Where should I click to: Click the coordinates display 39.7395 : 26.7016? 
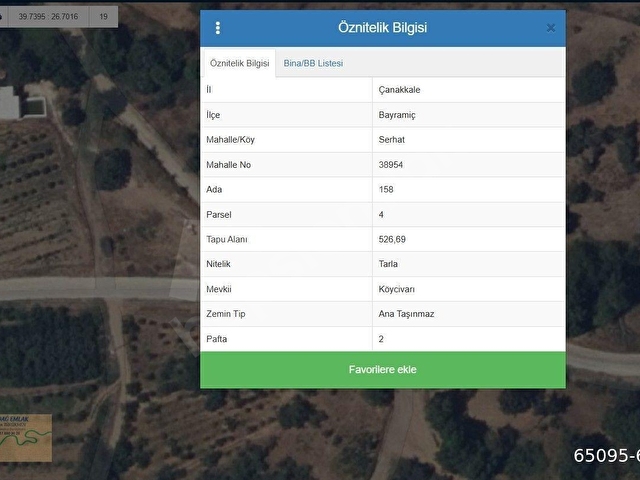click(x=48, y=17)
